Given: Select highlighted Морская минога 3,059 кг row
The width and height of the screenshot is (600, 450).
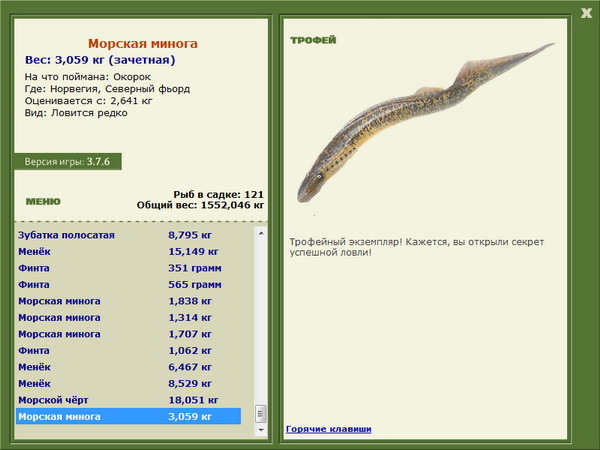Looking at the screenshot, I should click(129, 416).
